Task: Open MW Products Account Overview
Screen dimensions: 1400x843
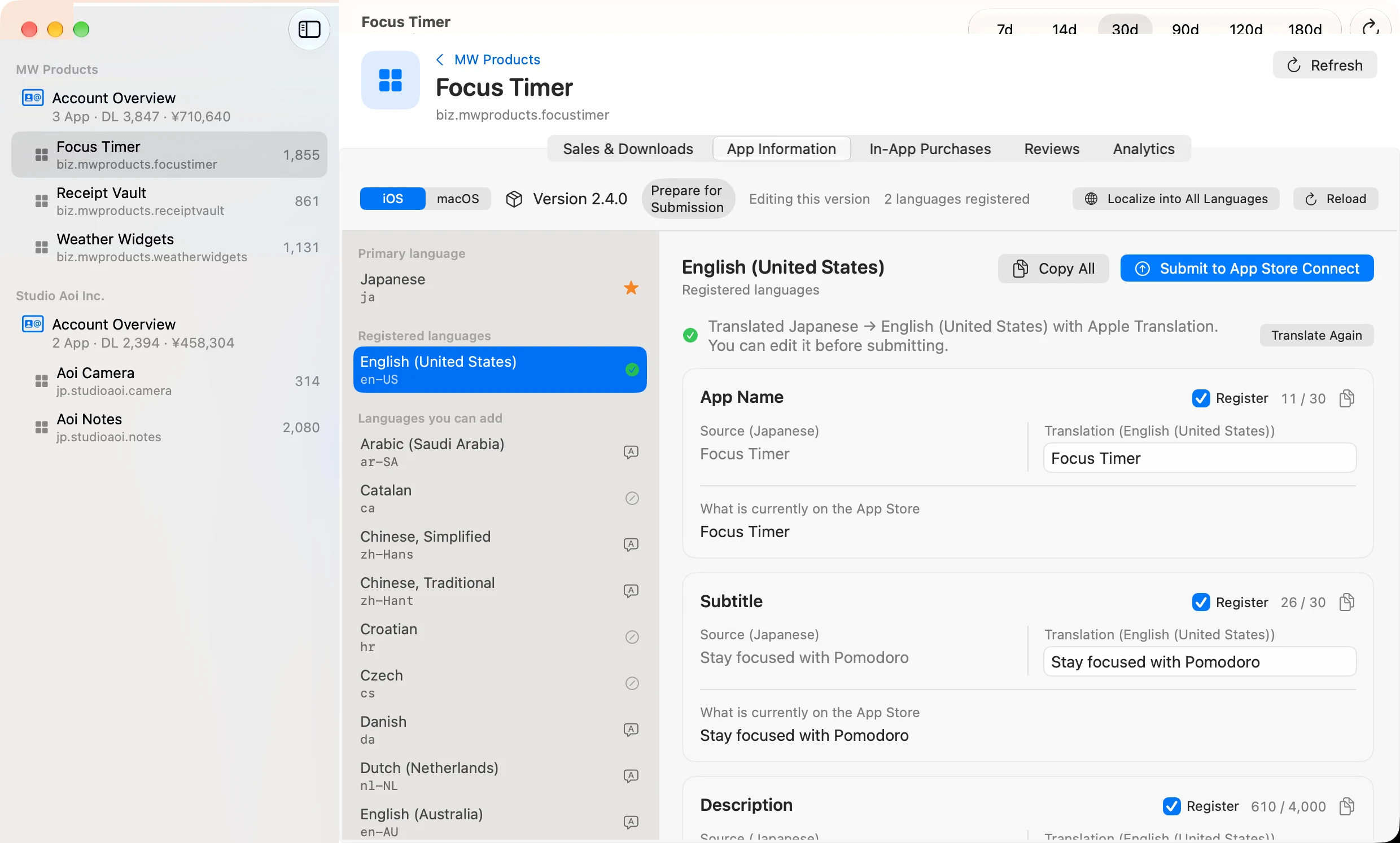Action: pos(169,106)
